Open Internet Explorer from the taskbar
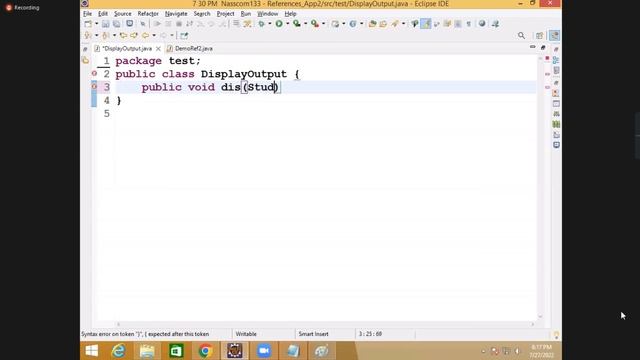This screenshot has width=640, height=360. tap(118, 351)
